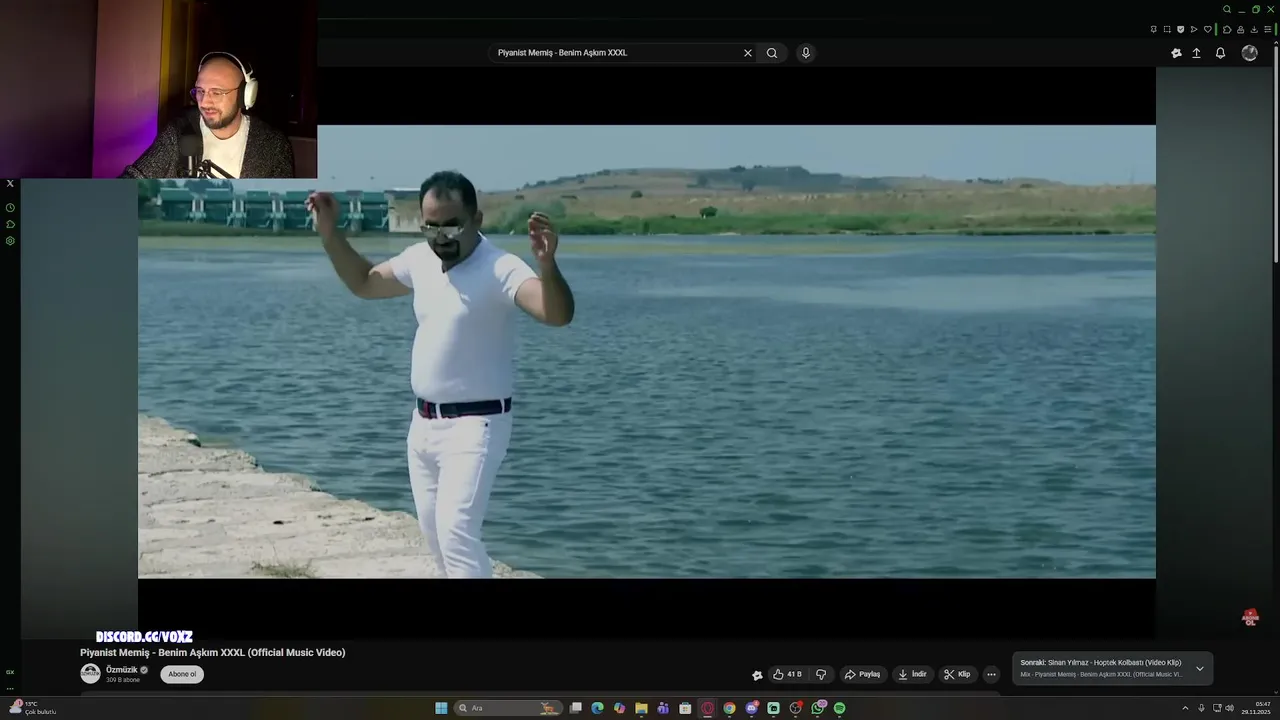
Task: Dislike the video with thumbs-down
Action: (821, 674)
